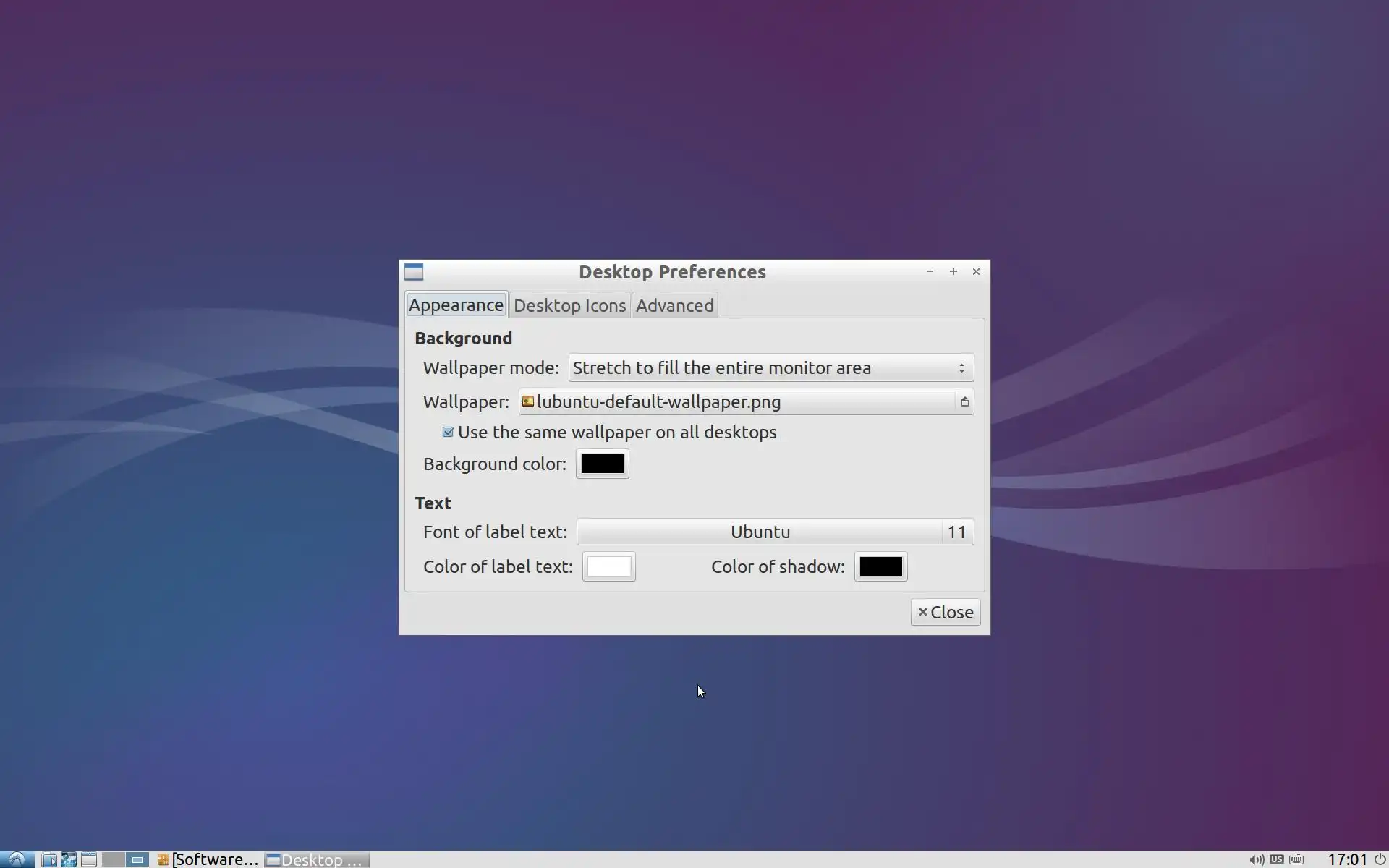Switch to the first workspace in pager

[x=114, y=859]
